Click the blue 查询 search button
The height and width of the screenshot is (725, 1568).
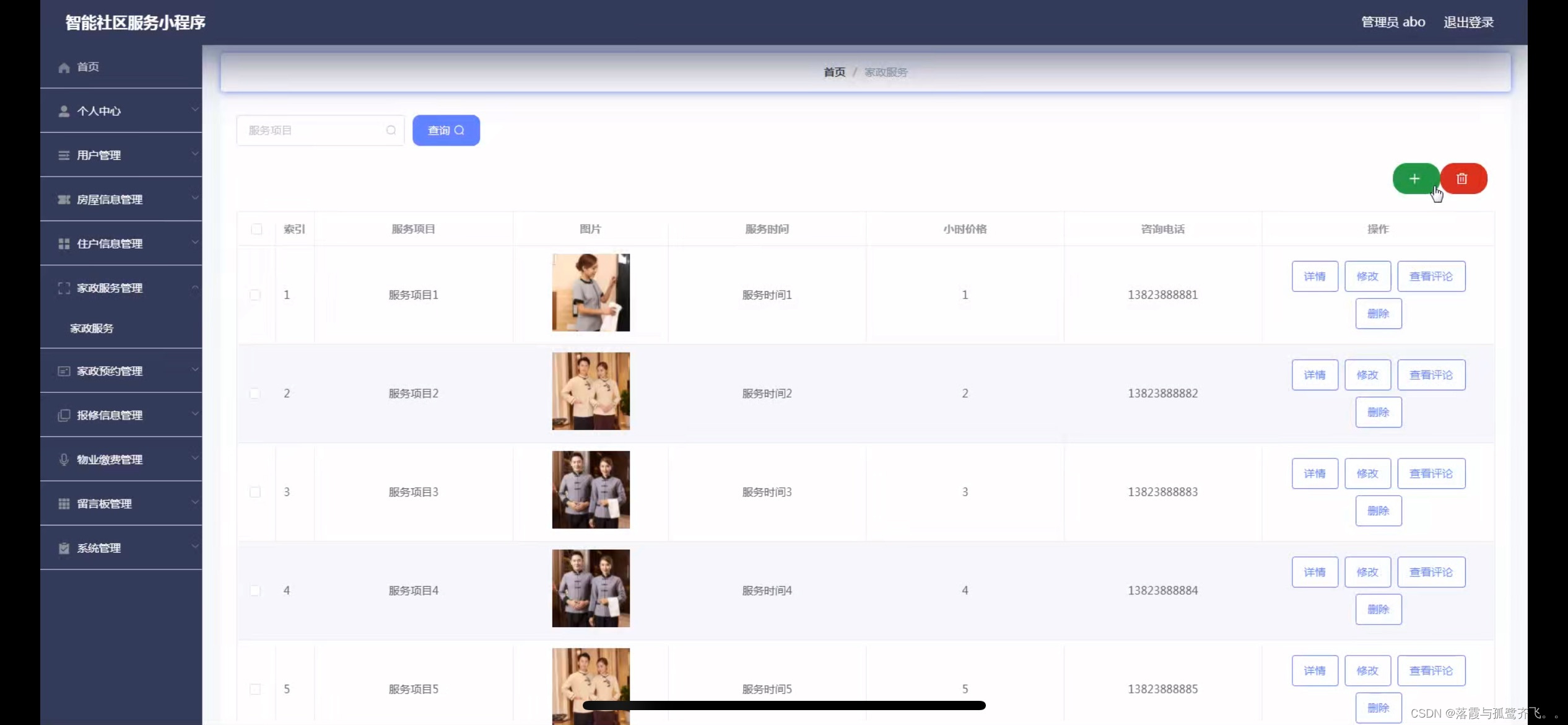[x=446, y=130]
